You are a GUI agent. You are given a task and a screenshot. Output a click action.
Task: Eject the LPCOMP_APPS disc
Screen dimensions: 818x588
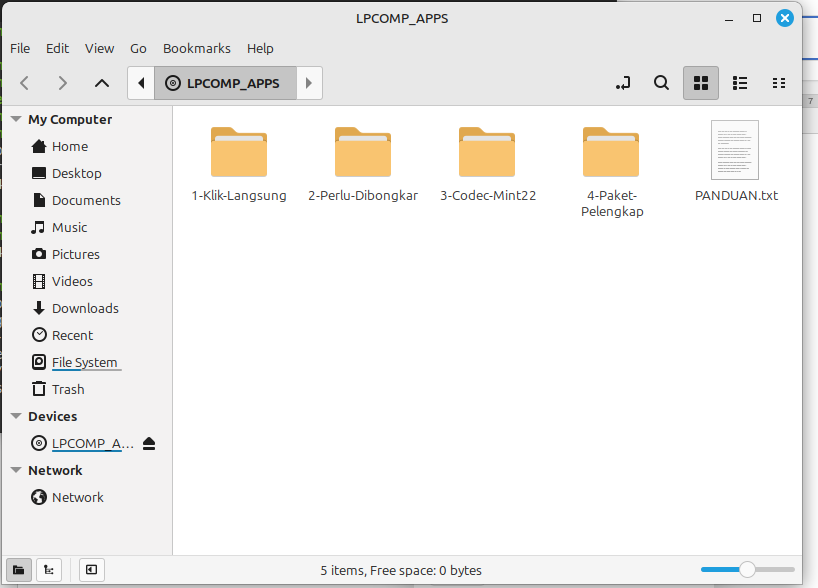click(149, 443)
